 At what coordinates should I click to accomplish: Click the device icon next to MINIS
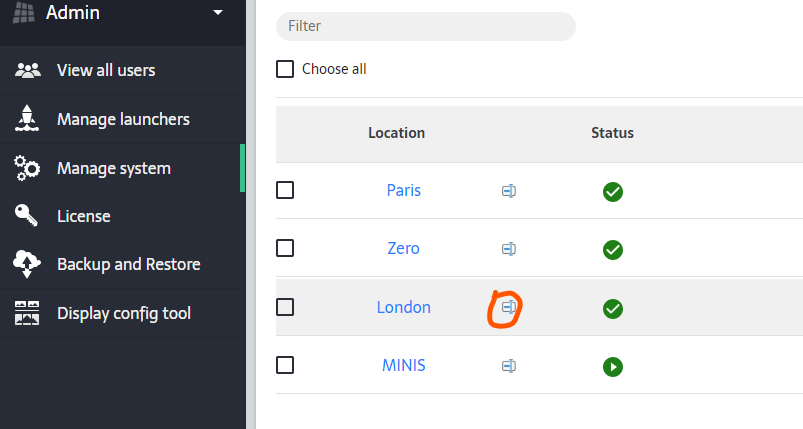click(x=509, y=366)
